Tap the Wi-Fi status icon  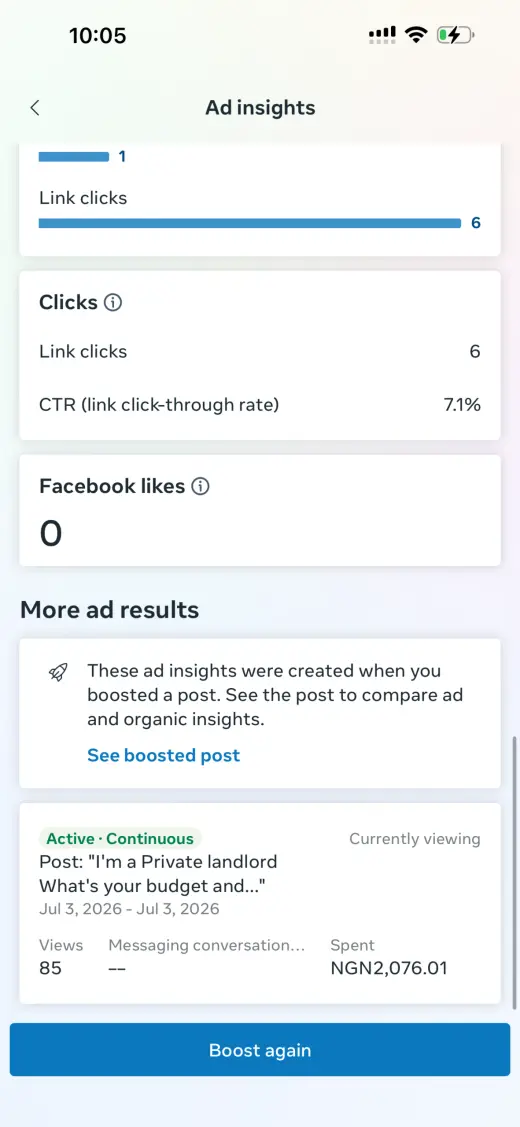point(416,34)
